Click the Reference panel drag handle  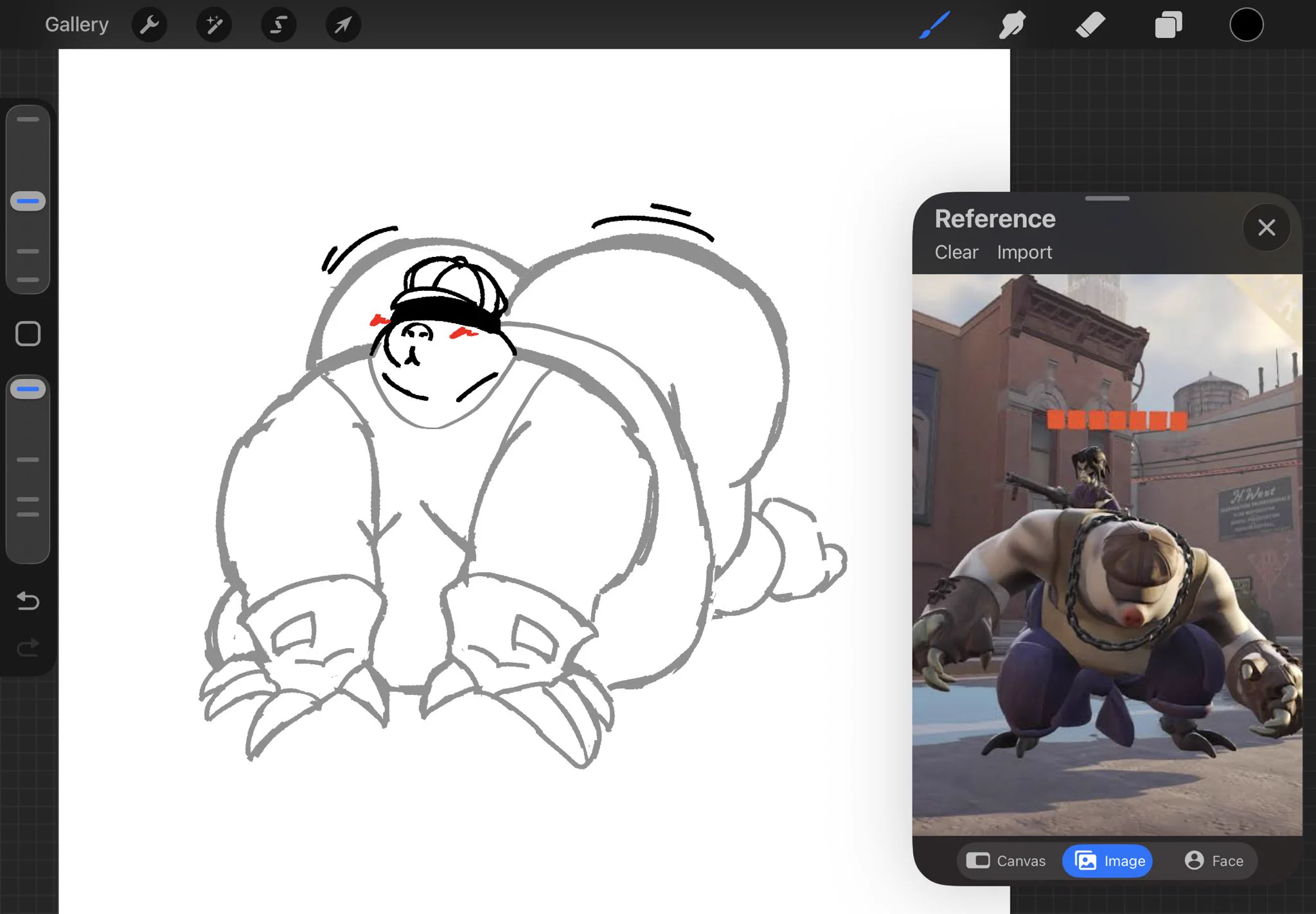pos(1107,198)
